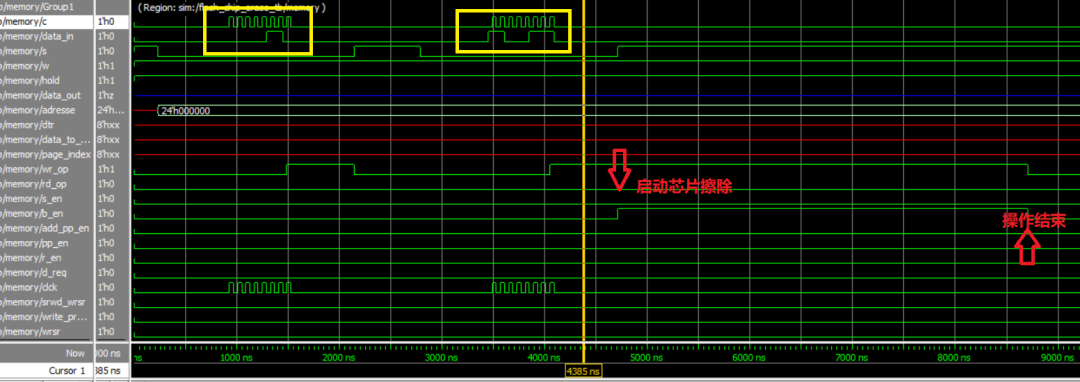This screenshot has width=1080, height=382.
Task: Click the 1'hz value of data_out
Action: point(105,95)
